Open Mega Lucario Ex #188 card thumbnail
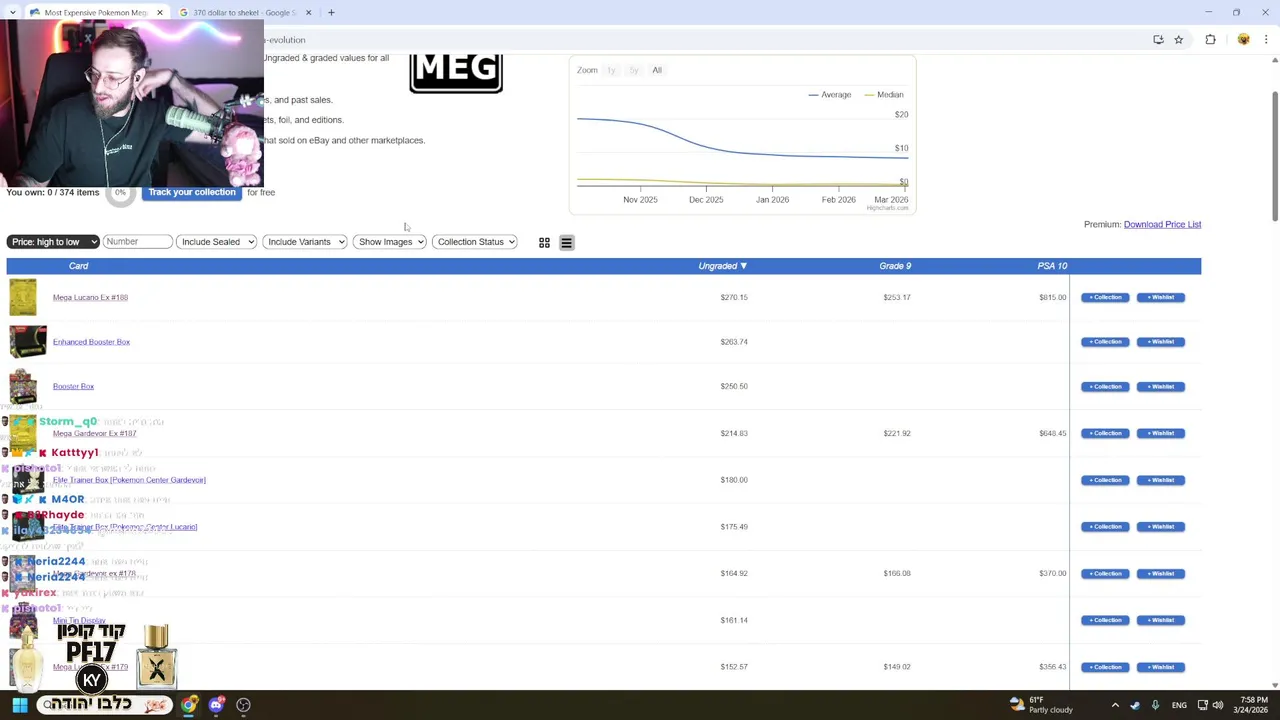The image size is (1280, 720). click(x=23, y=298)
